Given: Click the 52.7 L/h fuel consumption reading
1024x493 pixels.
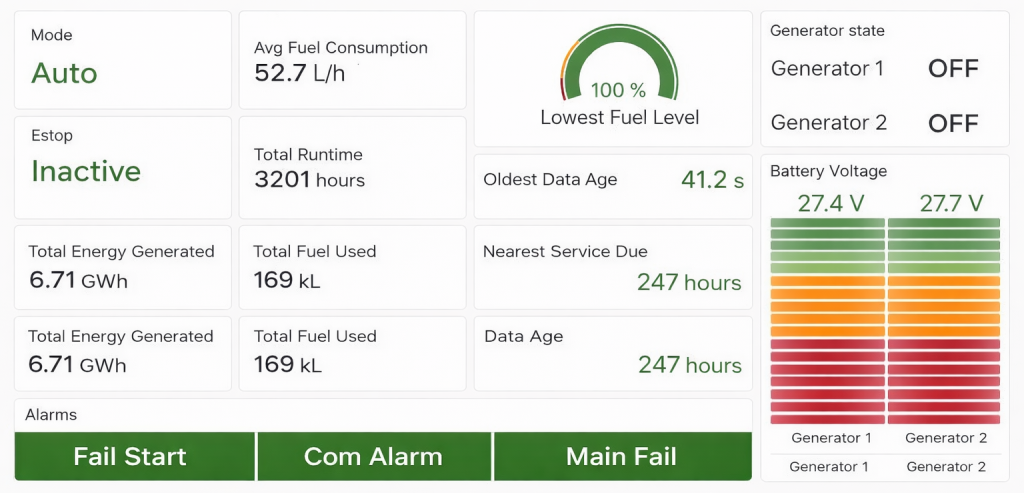Looking at the screenshot, I should (x=300, y=73).
